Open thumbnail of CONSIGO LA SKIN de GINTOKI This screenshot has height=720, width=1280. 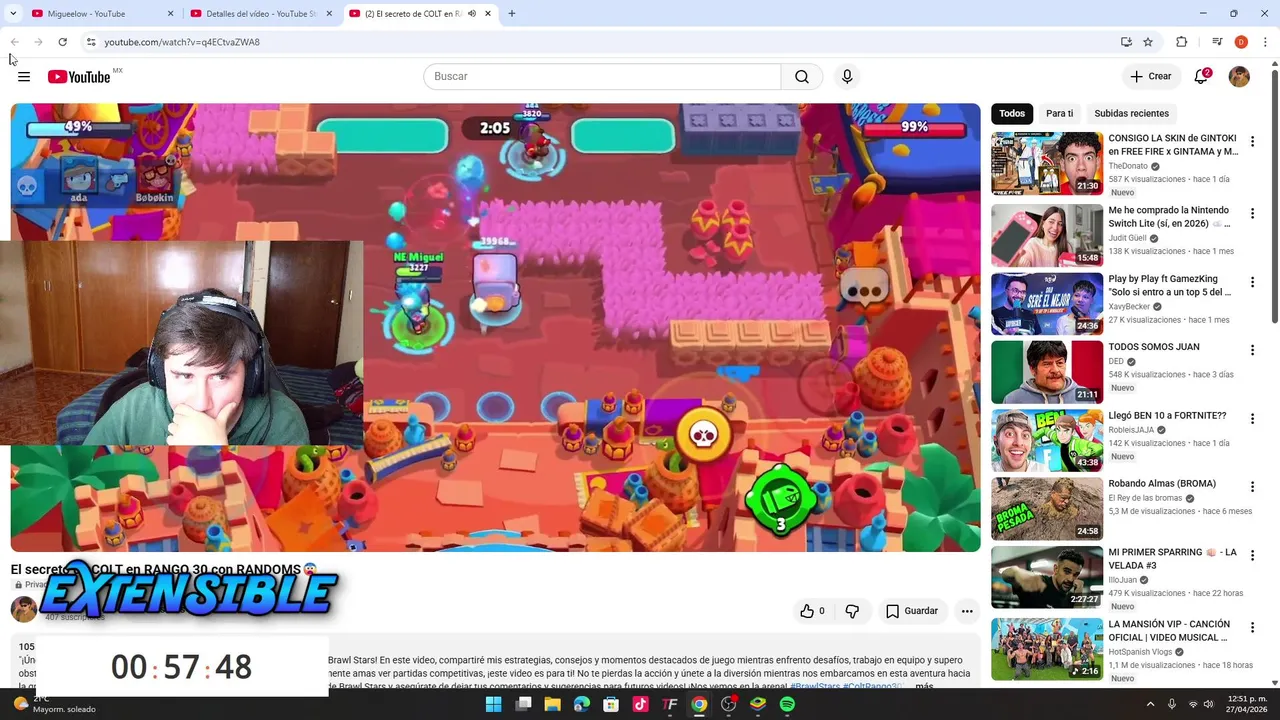click(1047, 163)
